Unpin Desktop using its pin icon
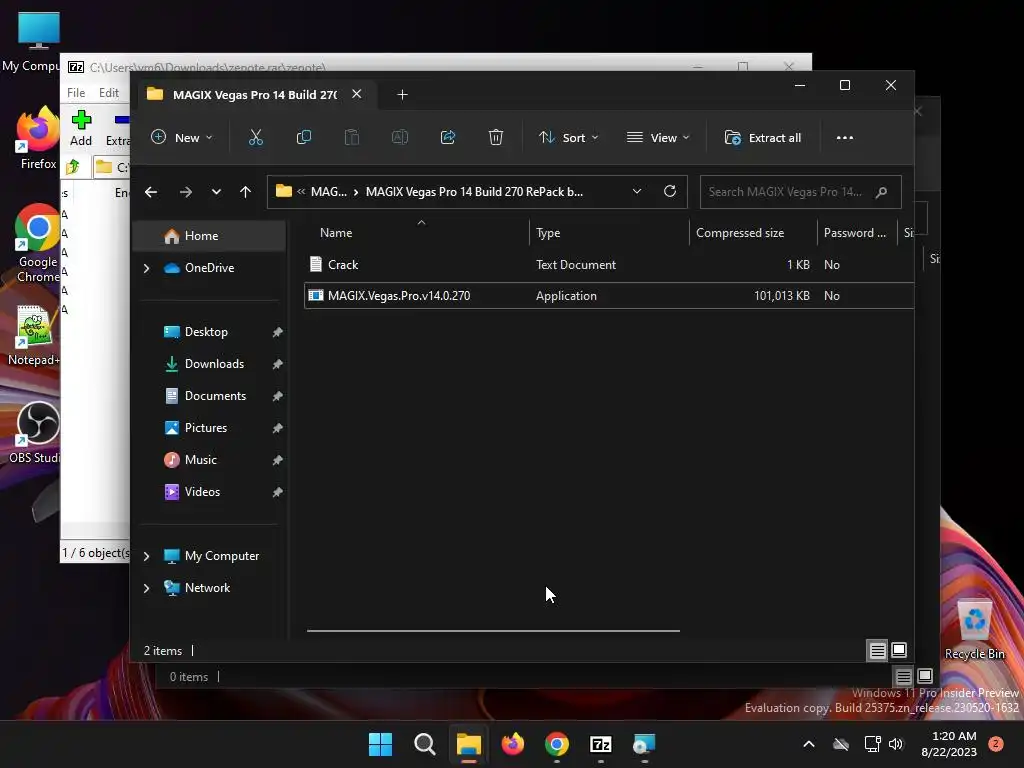 point(278,332)
